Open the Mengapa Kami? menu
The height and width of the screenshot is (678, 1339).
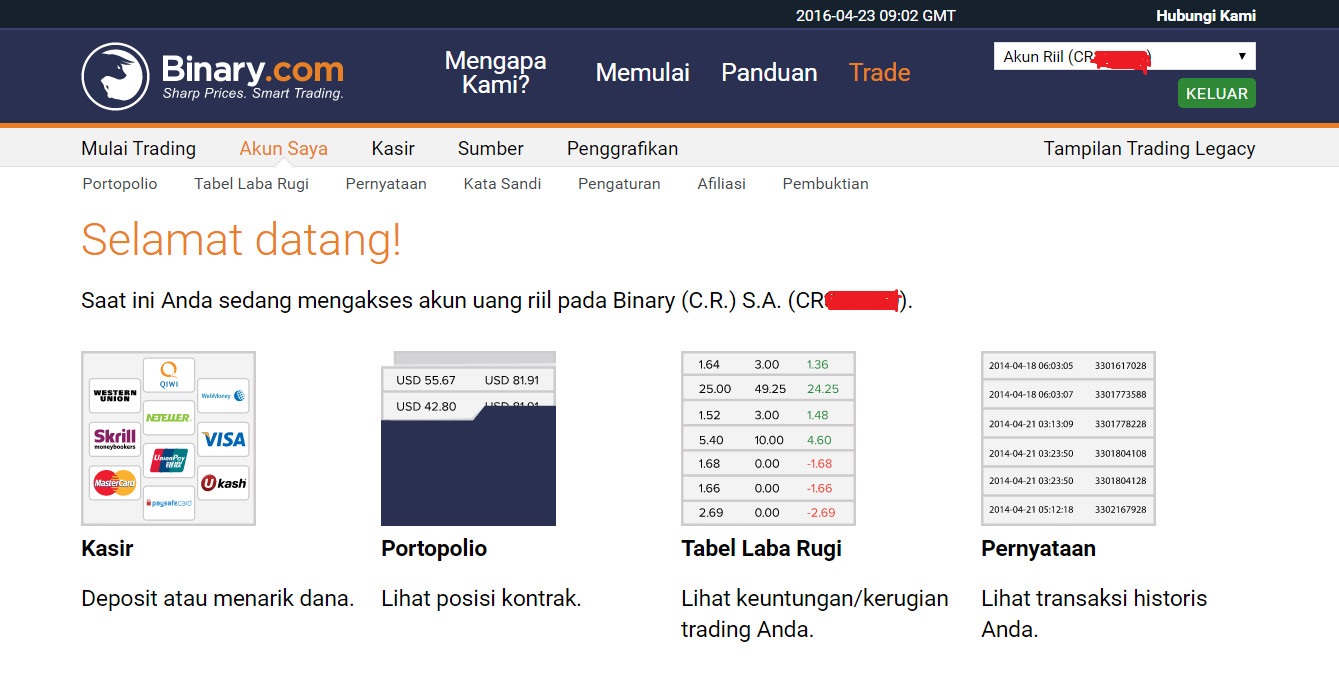(x=496, y=72)
